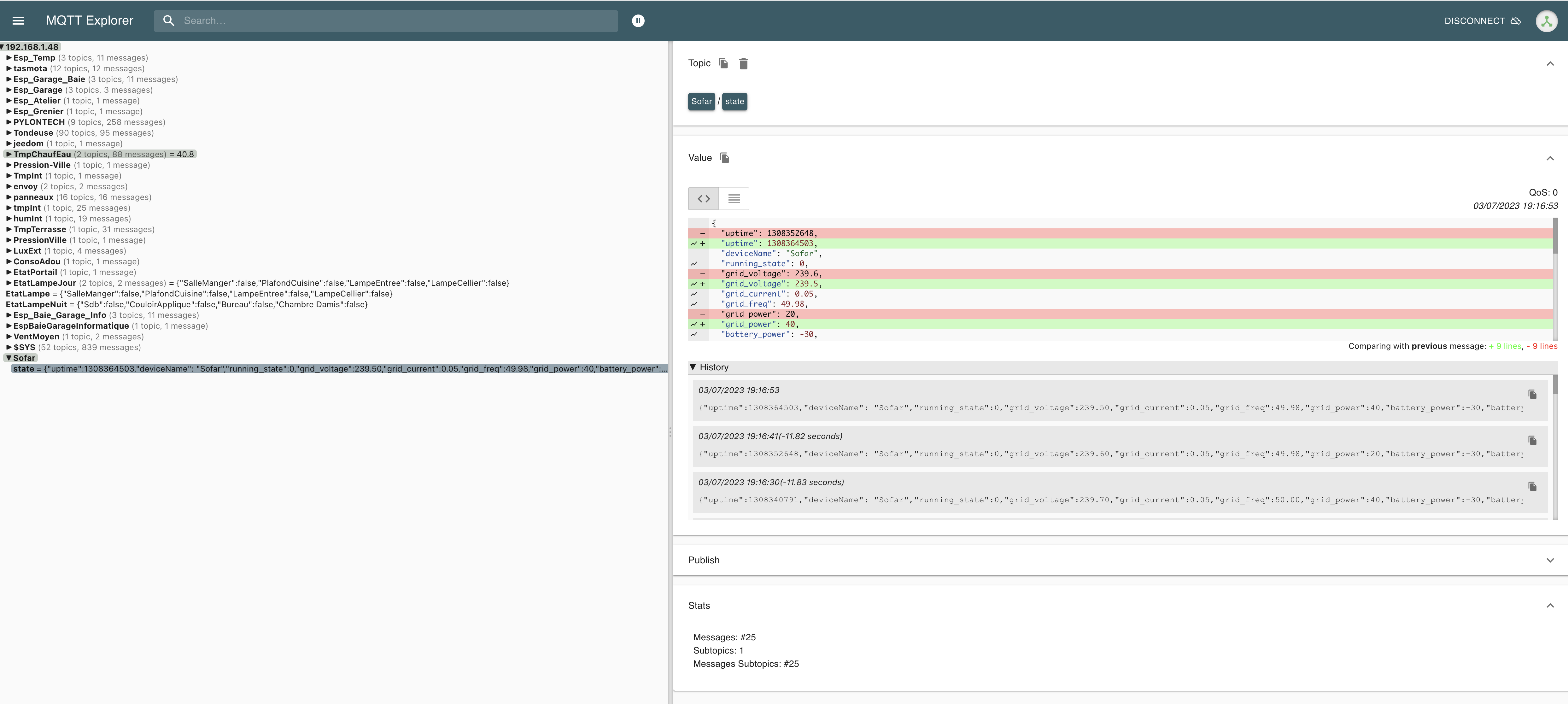This screenshot has height=704, width=1568.
Task: Expand the Esp_Garage_Baie topic
Action: tap(9, 79)
